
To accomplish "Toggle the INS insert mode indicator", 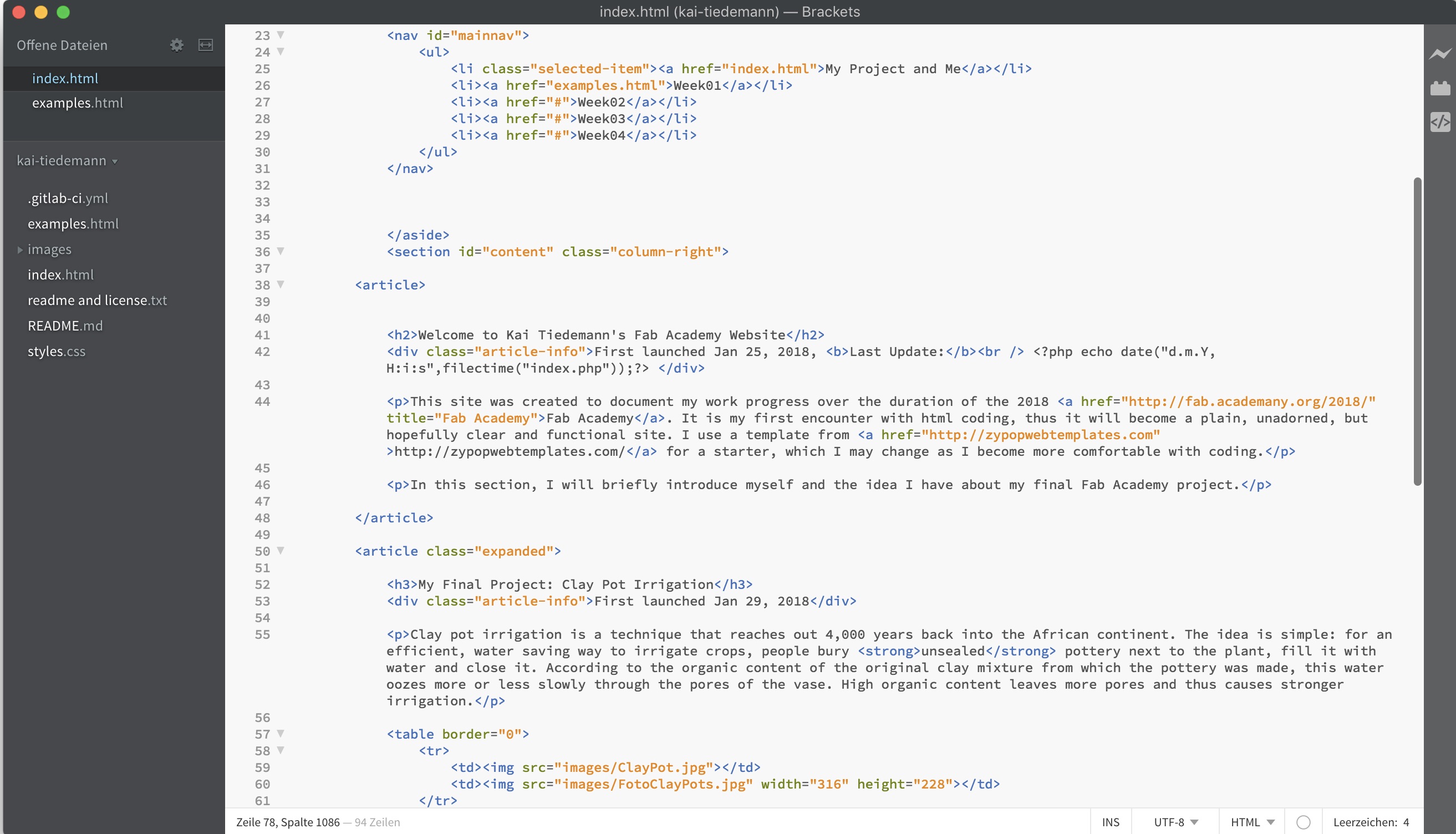I will click(1110, 822).
